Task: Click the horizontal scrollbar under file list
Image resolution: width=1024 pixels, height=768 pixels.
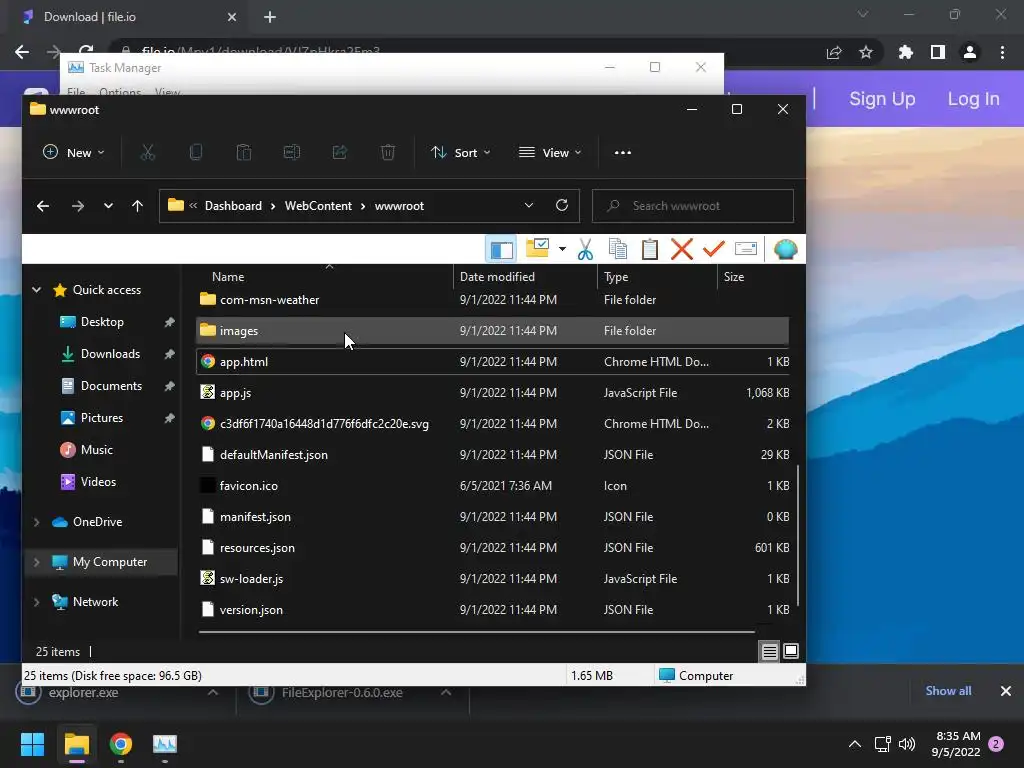Action: [477, 632]
